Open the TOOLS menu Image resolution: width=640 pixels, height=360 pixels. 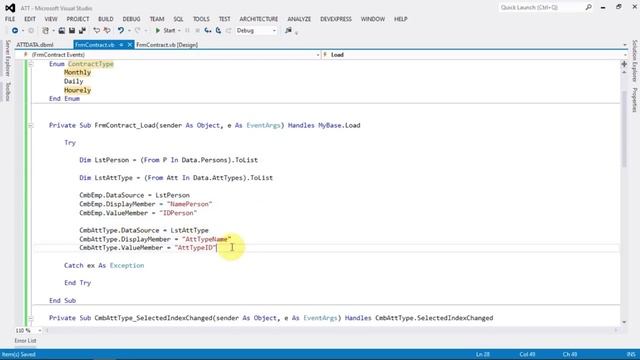click(x=201, y=19)
